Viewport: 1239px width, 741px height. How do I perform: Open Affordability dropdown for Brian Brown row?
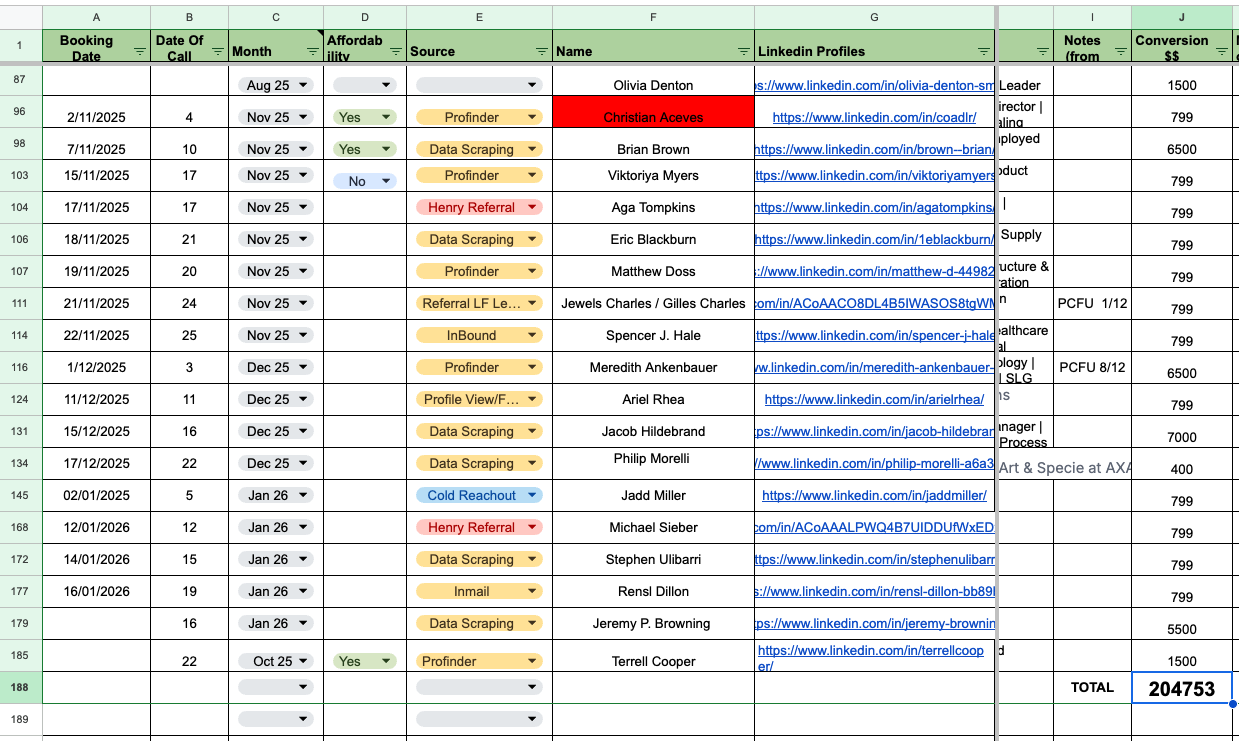(365, 149)
